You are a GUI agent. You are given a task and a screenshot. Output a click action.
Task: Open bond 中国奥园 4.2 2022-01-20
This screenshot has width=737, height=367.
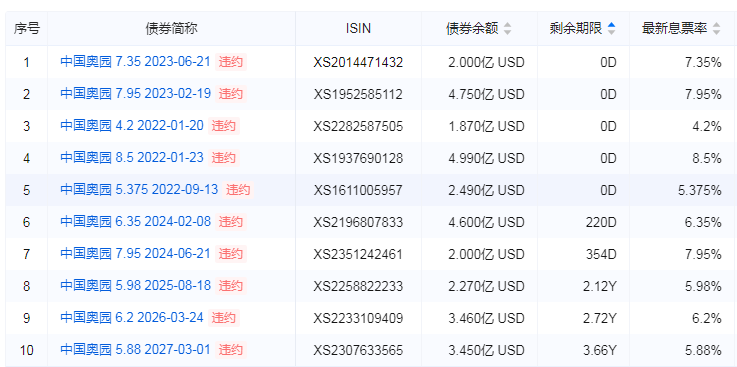[x=132, y=125]
